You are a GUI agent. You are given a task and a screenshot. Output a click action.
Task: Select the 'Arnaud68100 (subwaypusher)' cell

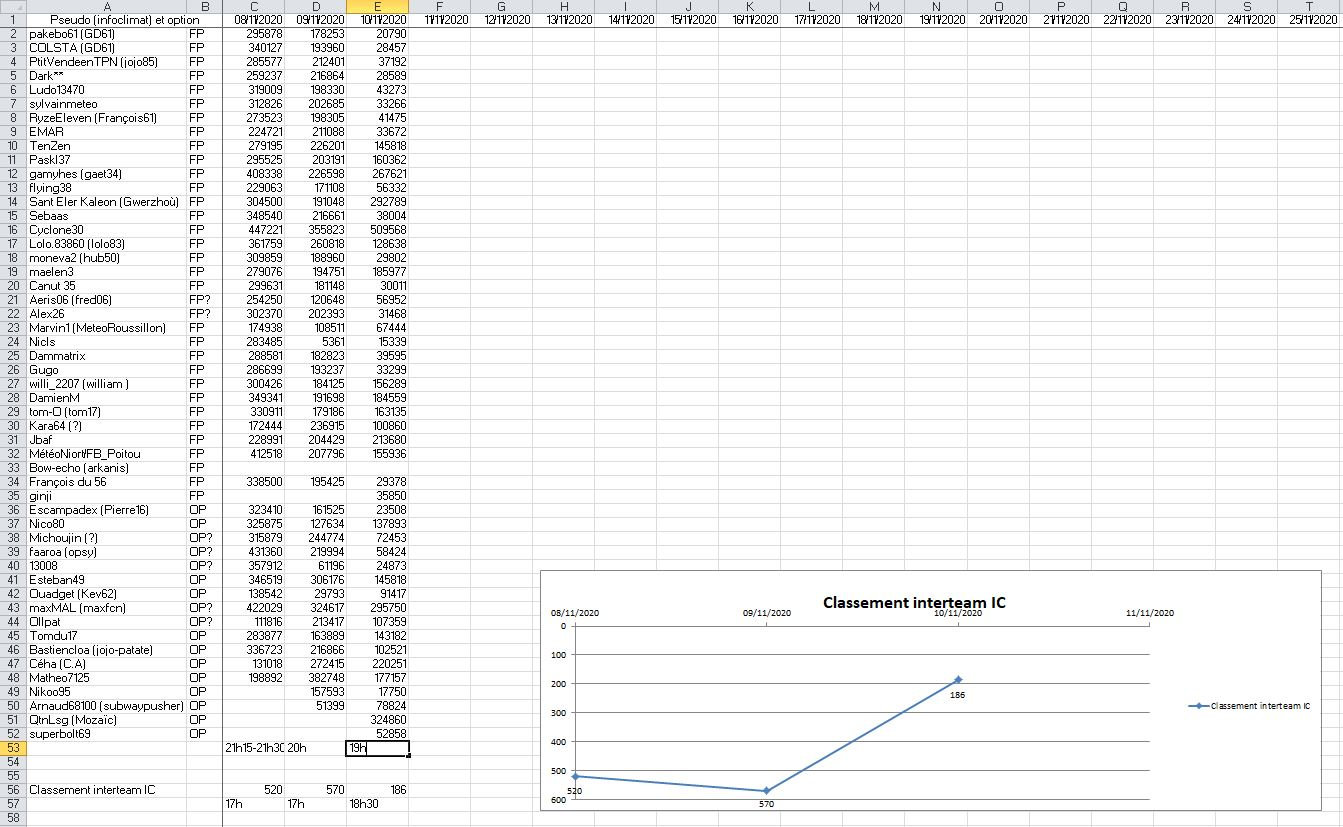[105, 705]
